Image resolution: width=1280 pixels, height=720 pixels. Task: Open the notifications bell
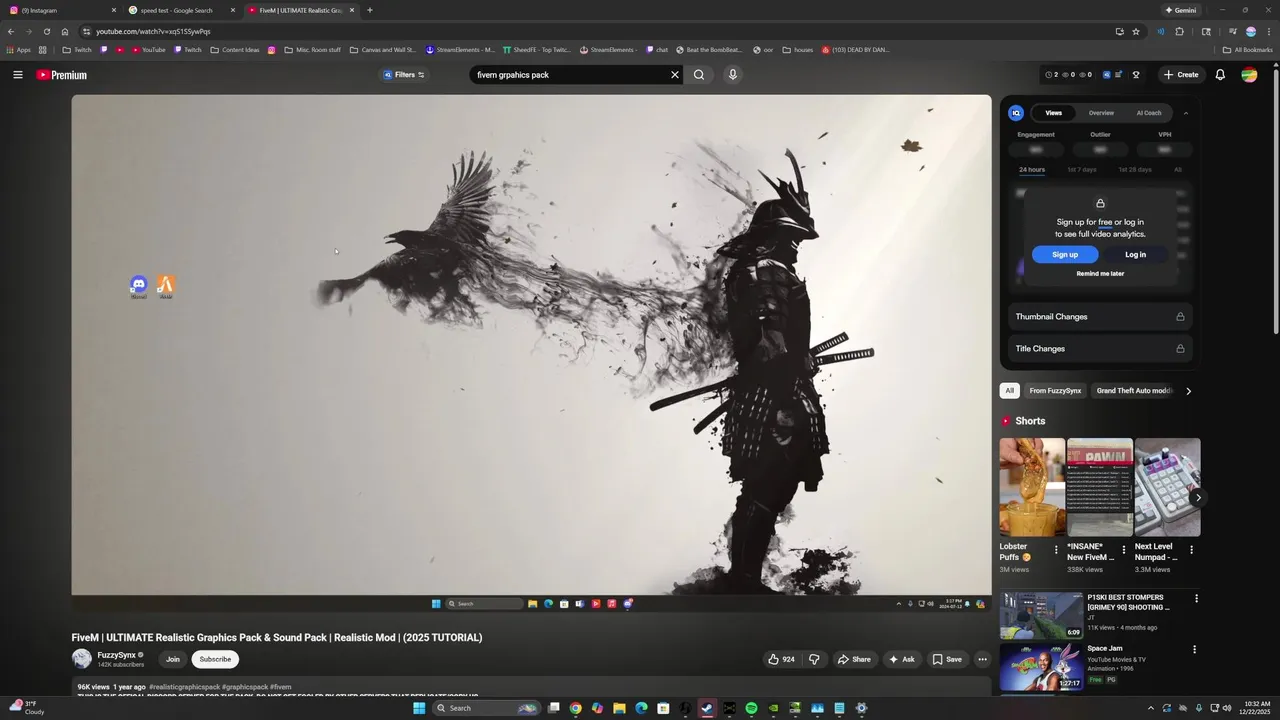[1220, 75]
